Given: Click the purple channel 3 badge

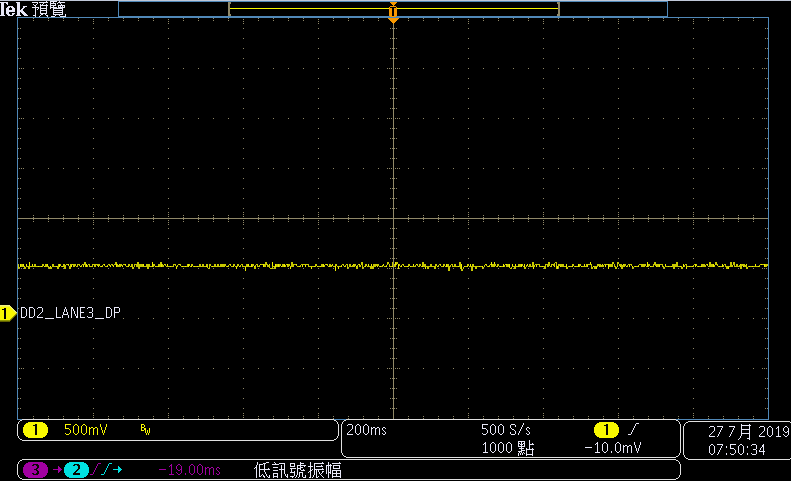Looking at the screenshot, I should coord(35,470).
